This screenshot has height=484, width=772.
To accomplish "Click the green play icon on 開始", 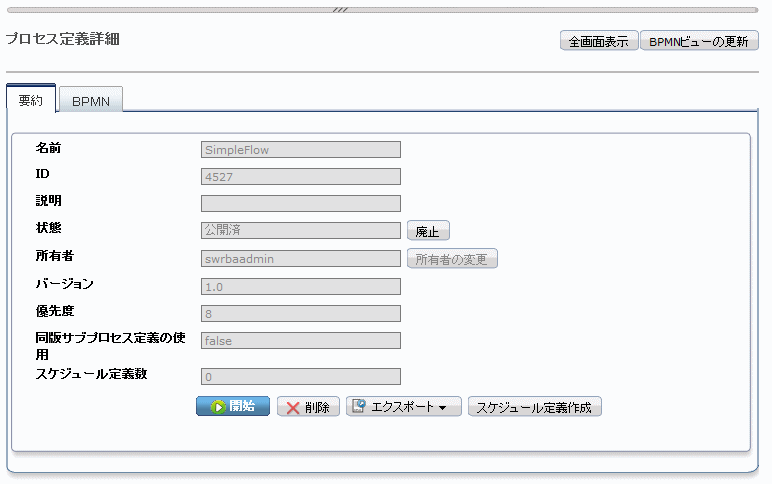I will coord(218,407).
